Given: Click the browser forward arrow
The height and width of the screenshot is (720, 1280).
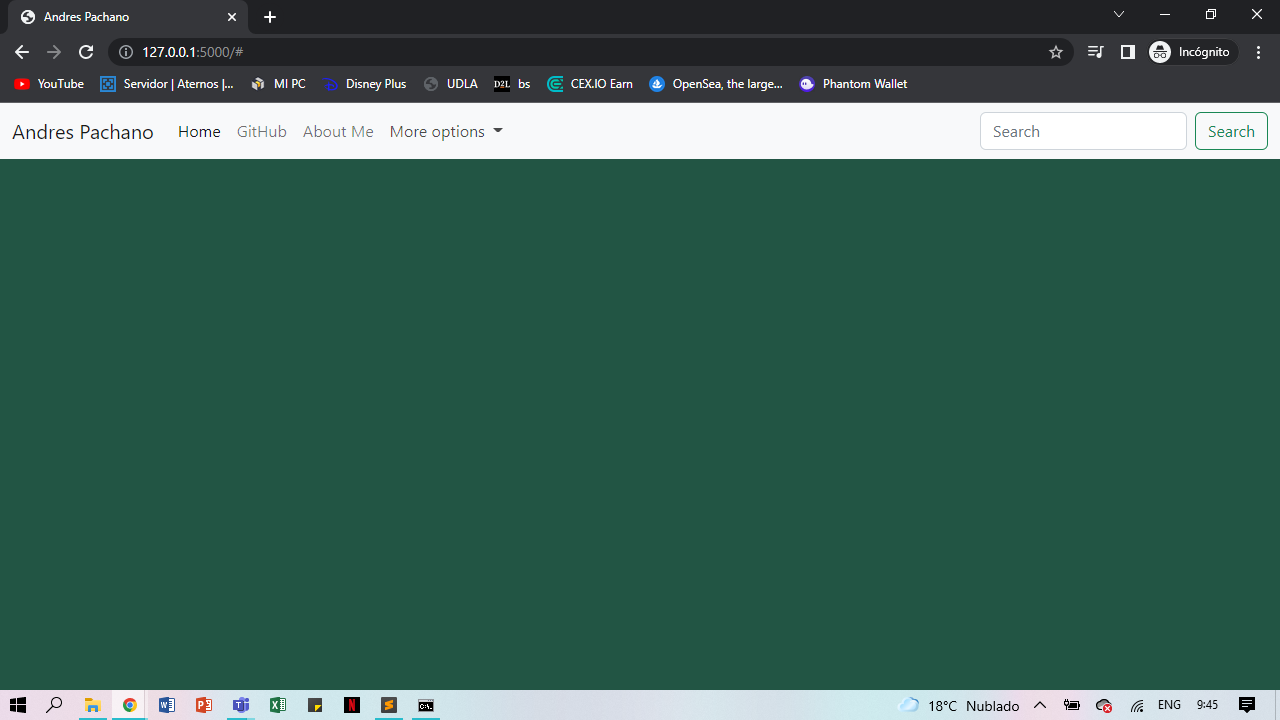Looking at the screenshot, I should point(54,52).
